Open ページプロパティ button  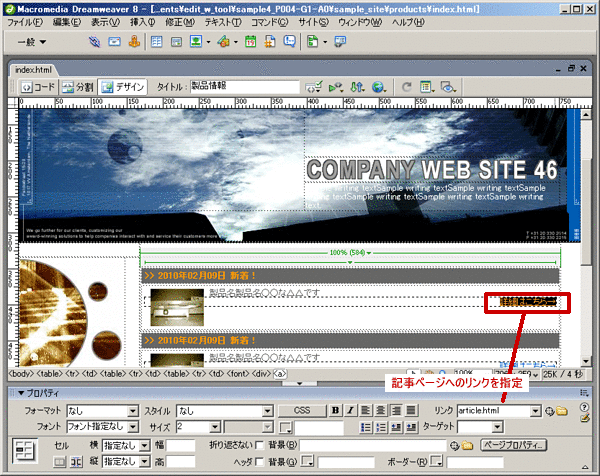514,445
